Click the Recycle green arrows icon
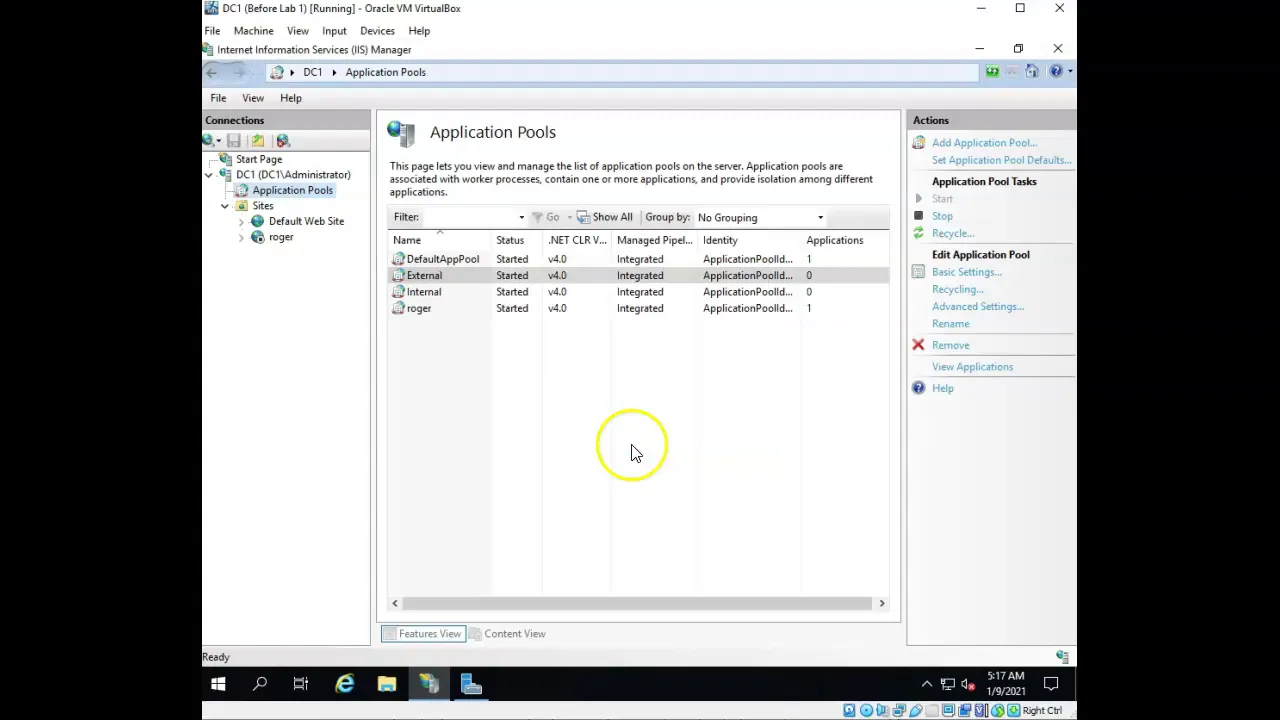Image resolution: width=1280 pixels, height=720 pixels. click(918, 233)
